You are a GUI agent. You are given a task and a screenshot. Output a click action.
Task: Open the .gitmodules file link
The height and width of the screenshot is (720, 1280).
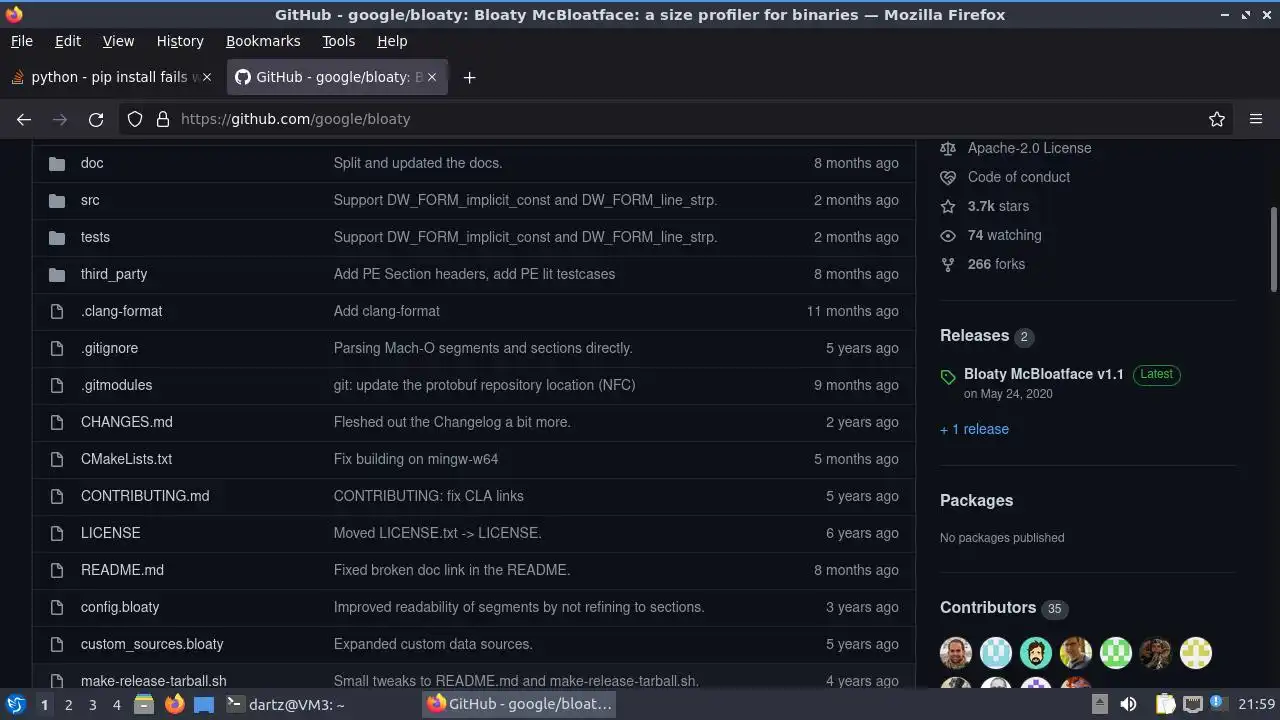[116, 385]
